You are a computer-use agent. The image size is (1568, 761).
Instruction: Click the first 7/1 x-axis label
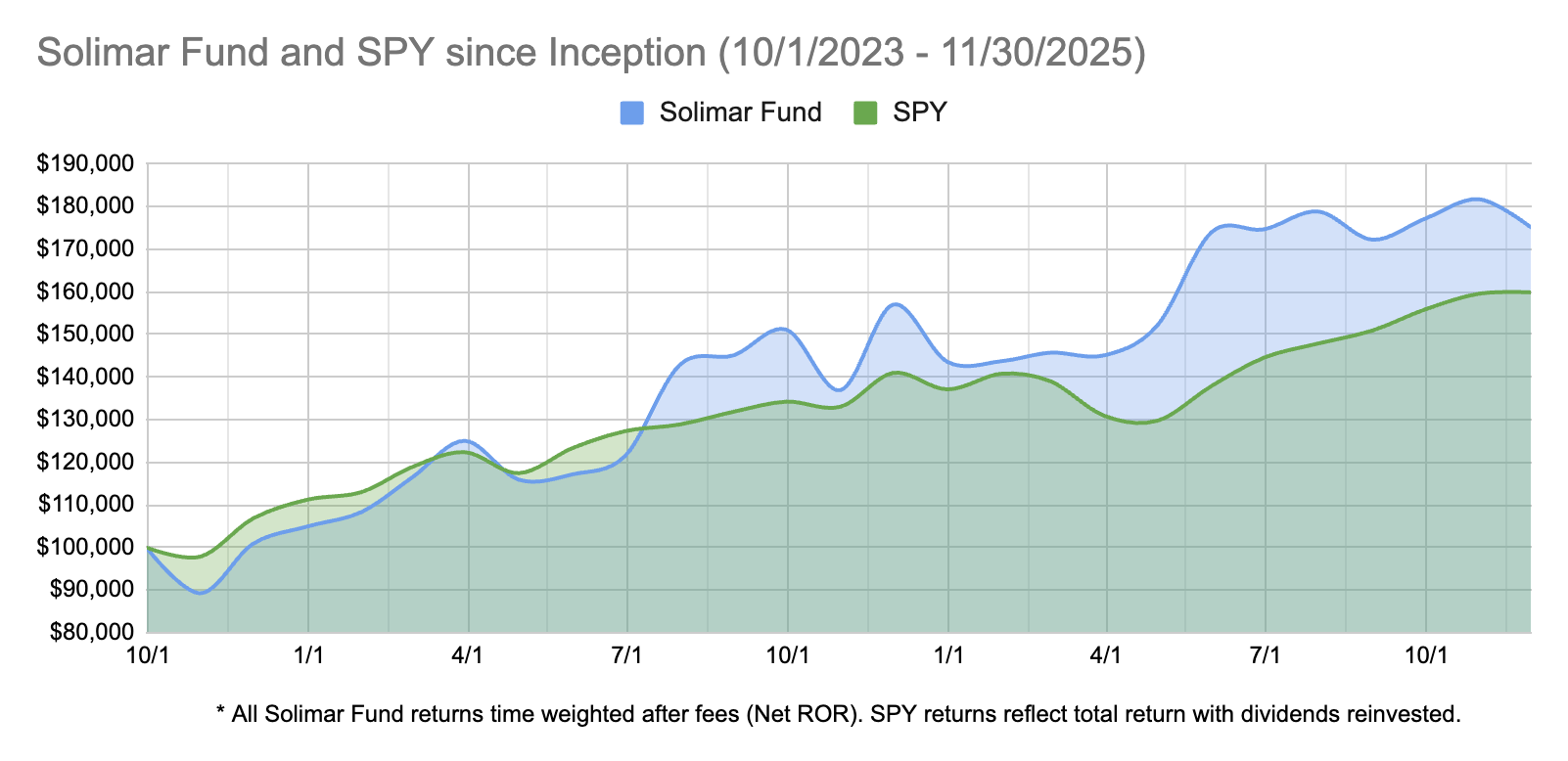627,655
